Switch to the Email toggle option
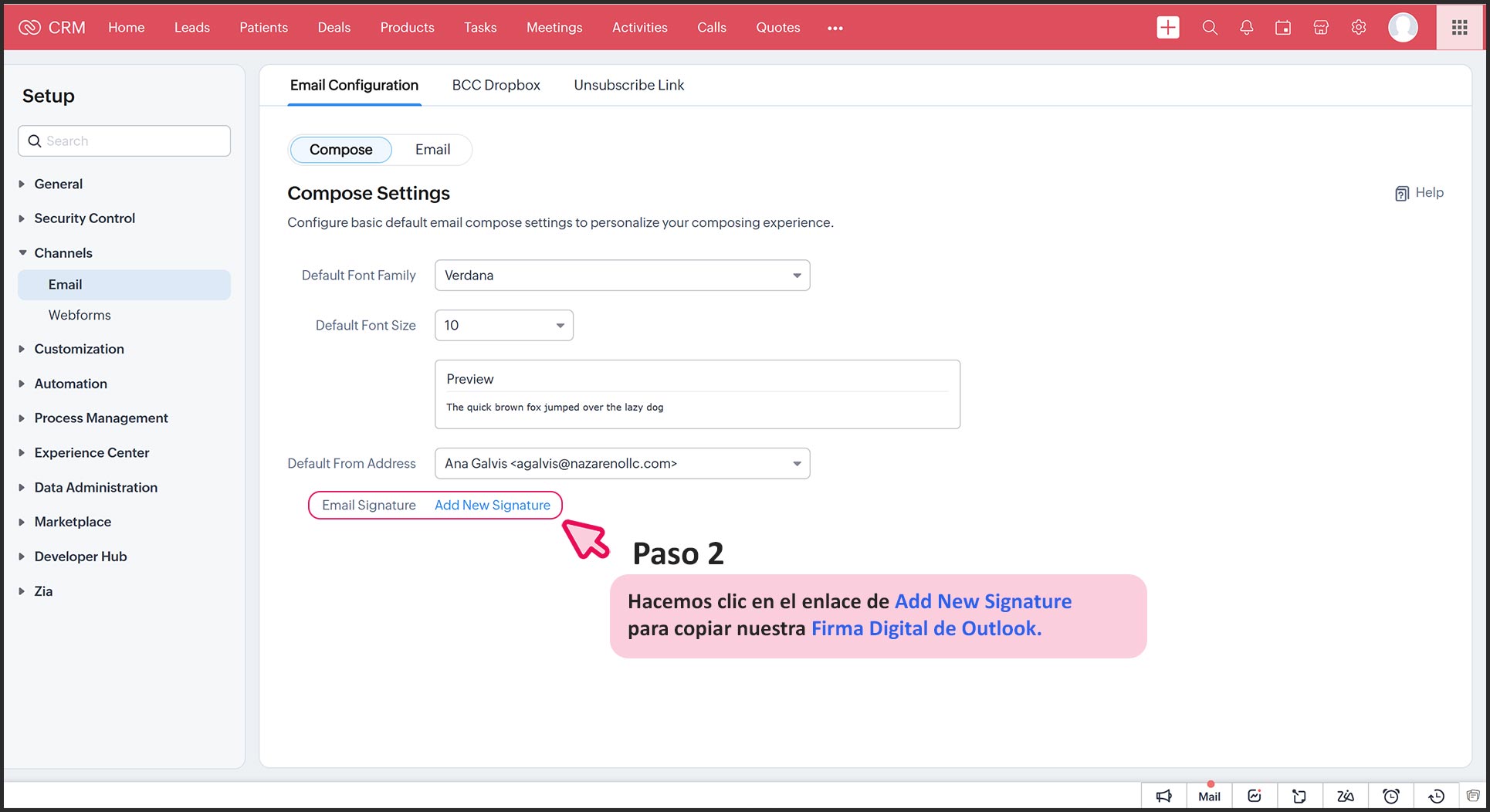Viewport: 1490px width, 812px height. (x=432, y=150)
